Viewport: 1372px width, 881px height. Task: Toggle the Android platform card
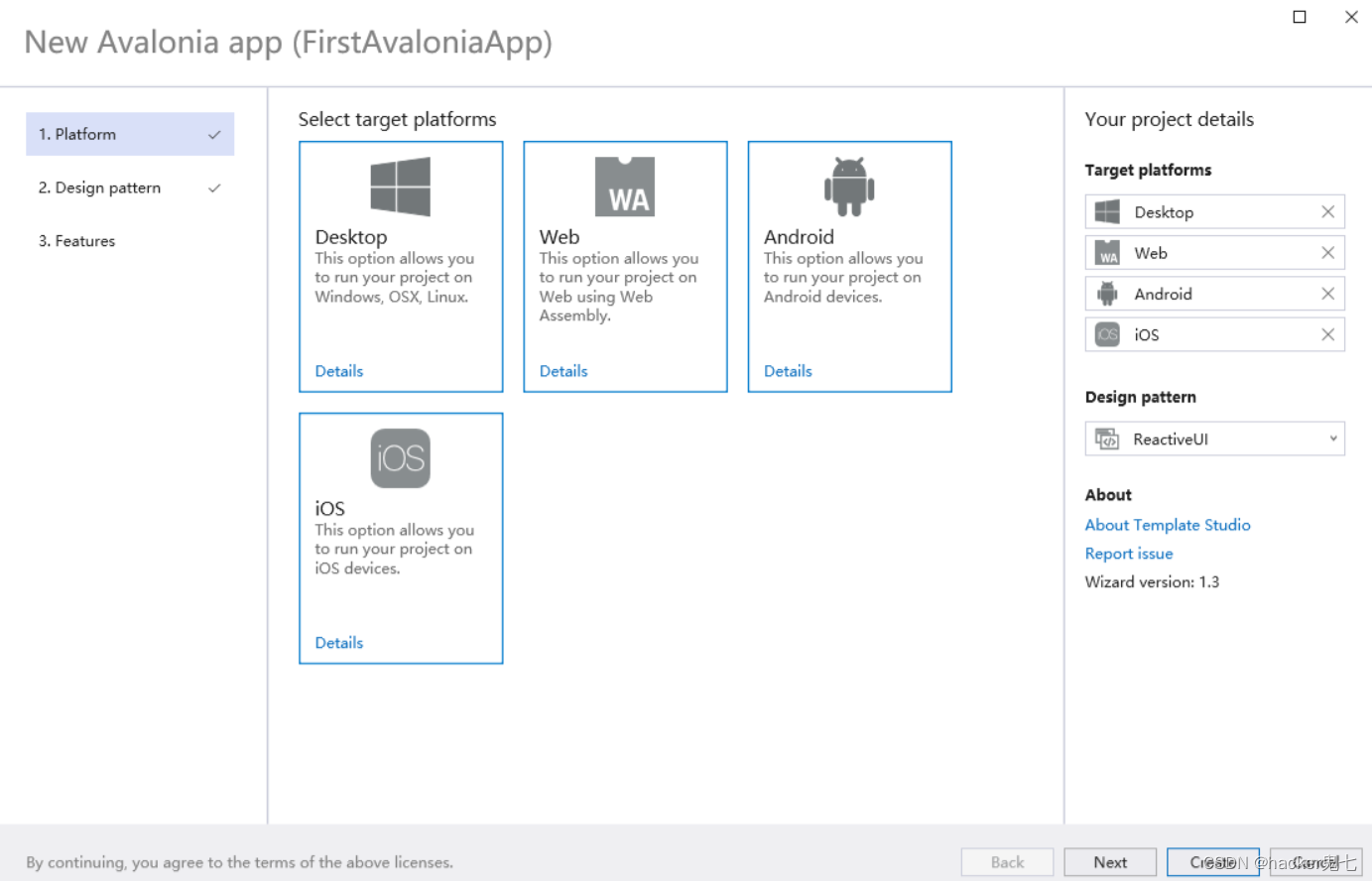(849, 266)
